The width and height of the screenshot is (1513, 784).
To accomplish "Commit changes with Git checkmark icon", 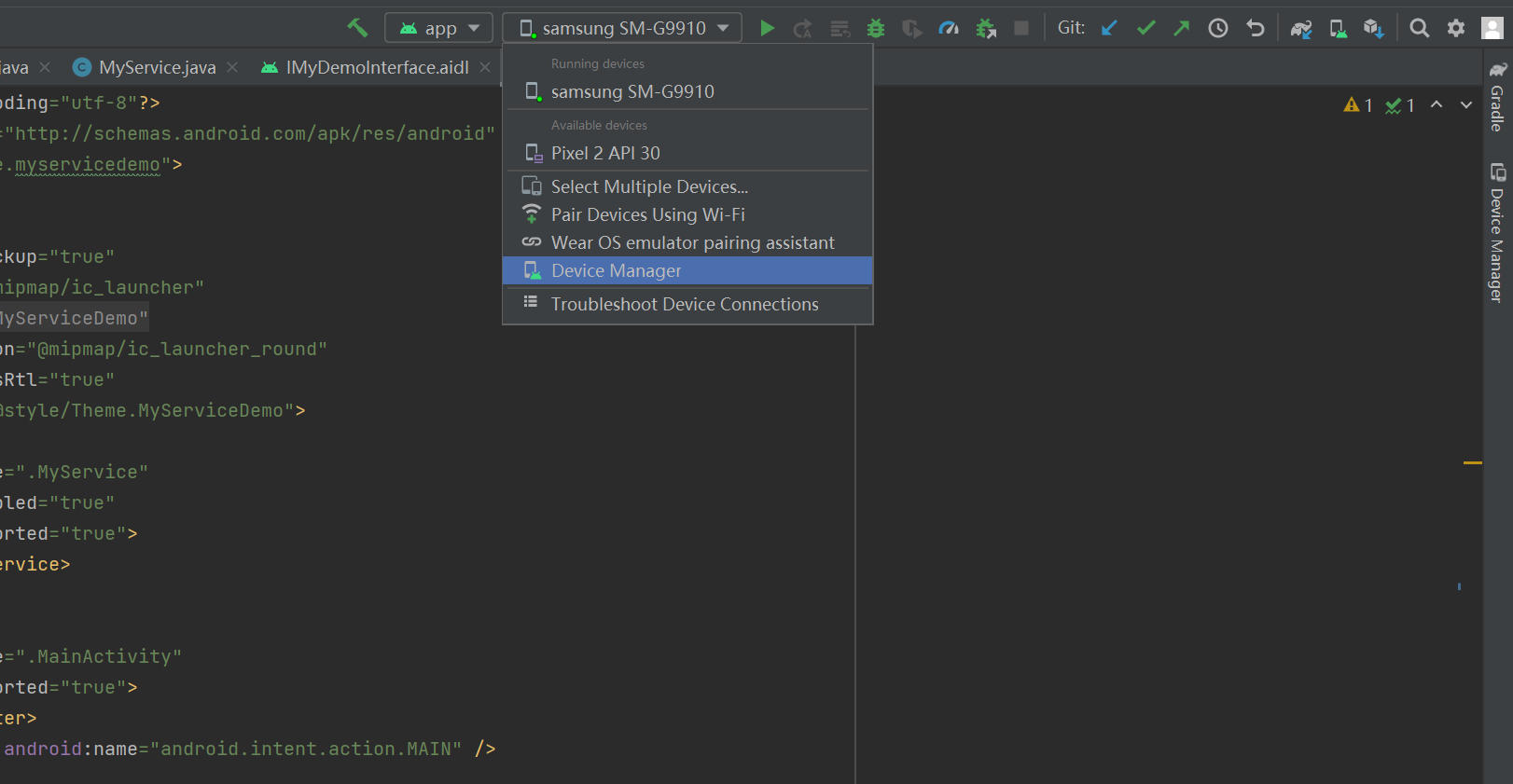I will pos(1145,28).
